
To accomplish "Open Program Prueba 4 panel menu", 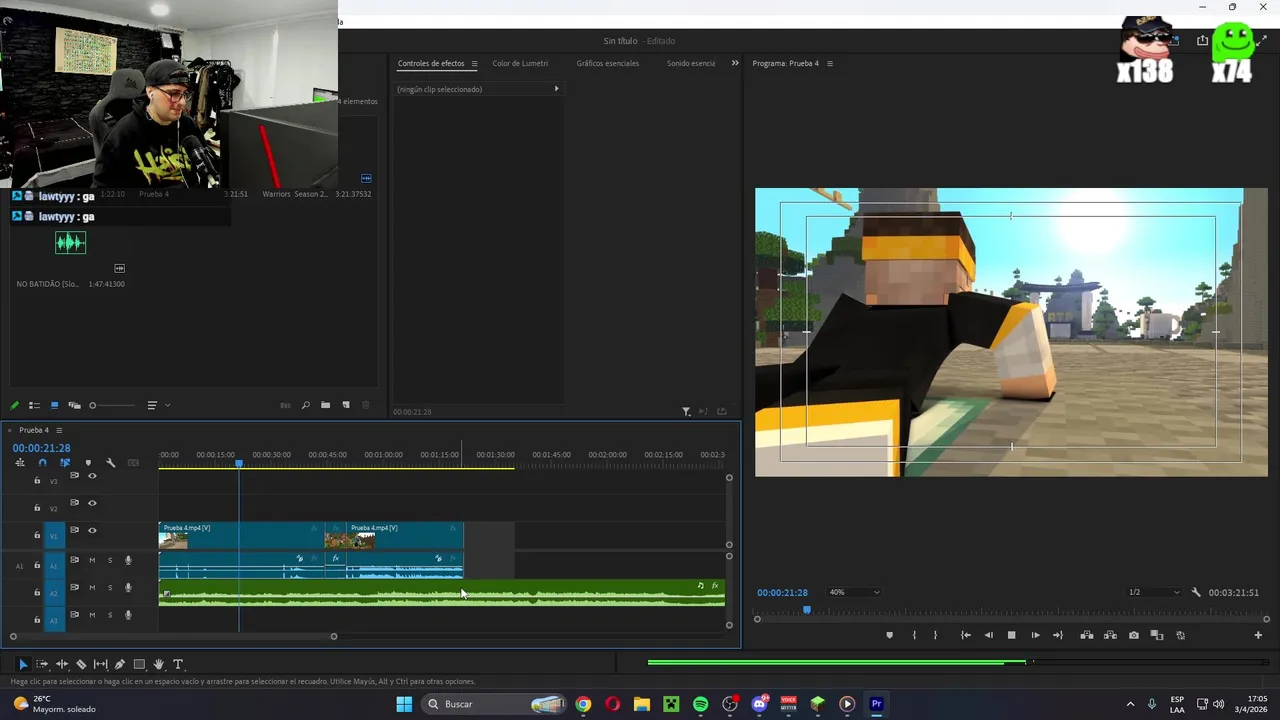I will 829,63.
